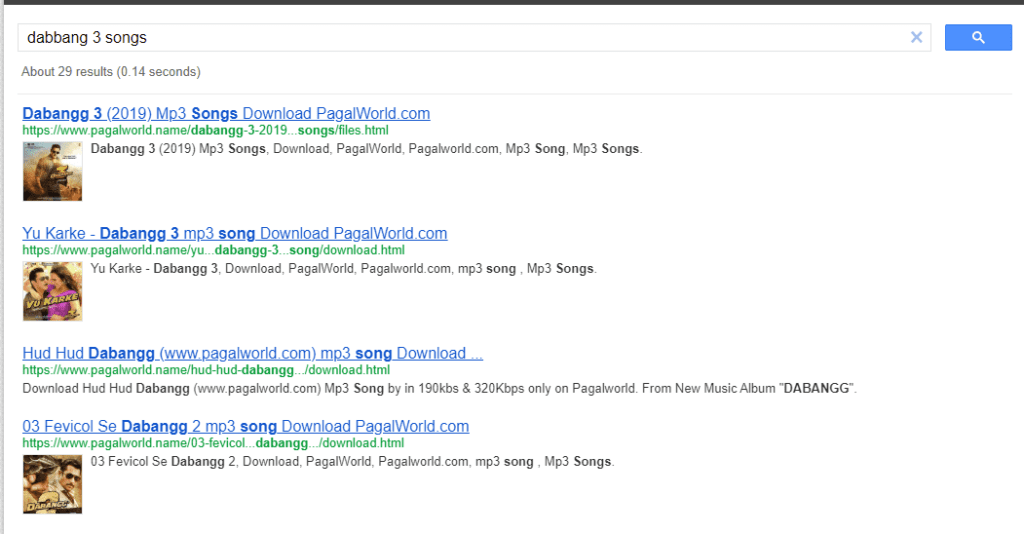The image size is (1024, 534).
Task: Open 'Dabangg 3 (2019) Mp3 Songs Download' result
Action: pos(226,114)
